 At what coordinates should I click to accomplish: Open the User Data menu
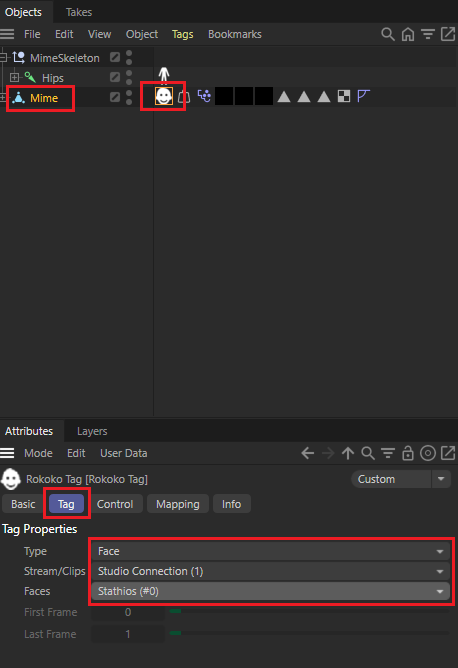124,453
